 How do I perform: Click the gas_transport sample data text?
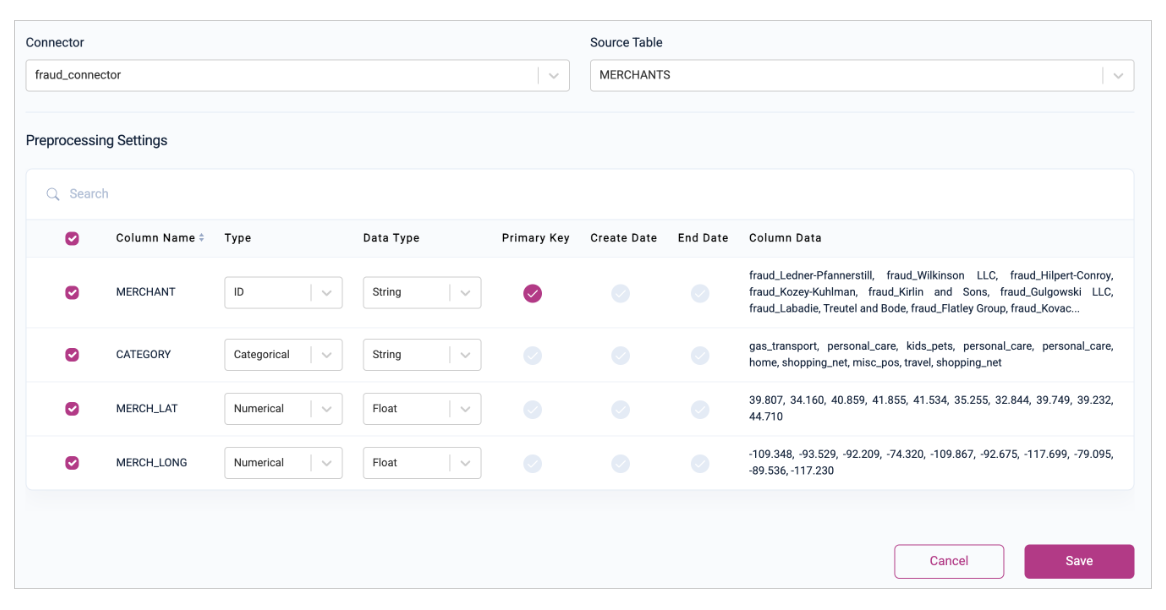point(783,346)
